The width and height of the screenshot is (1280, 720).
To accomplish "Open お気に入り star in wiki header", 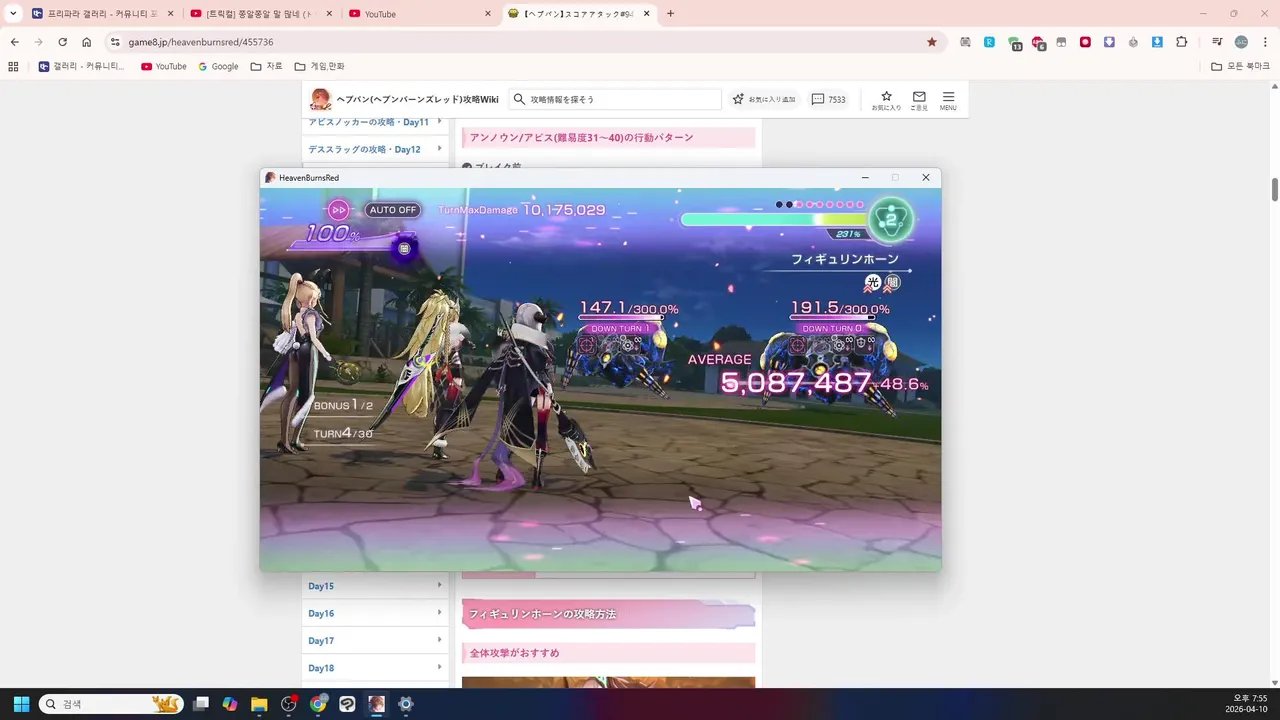I will click(x=886, y=100).
